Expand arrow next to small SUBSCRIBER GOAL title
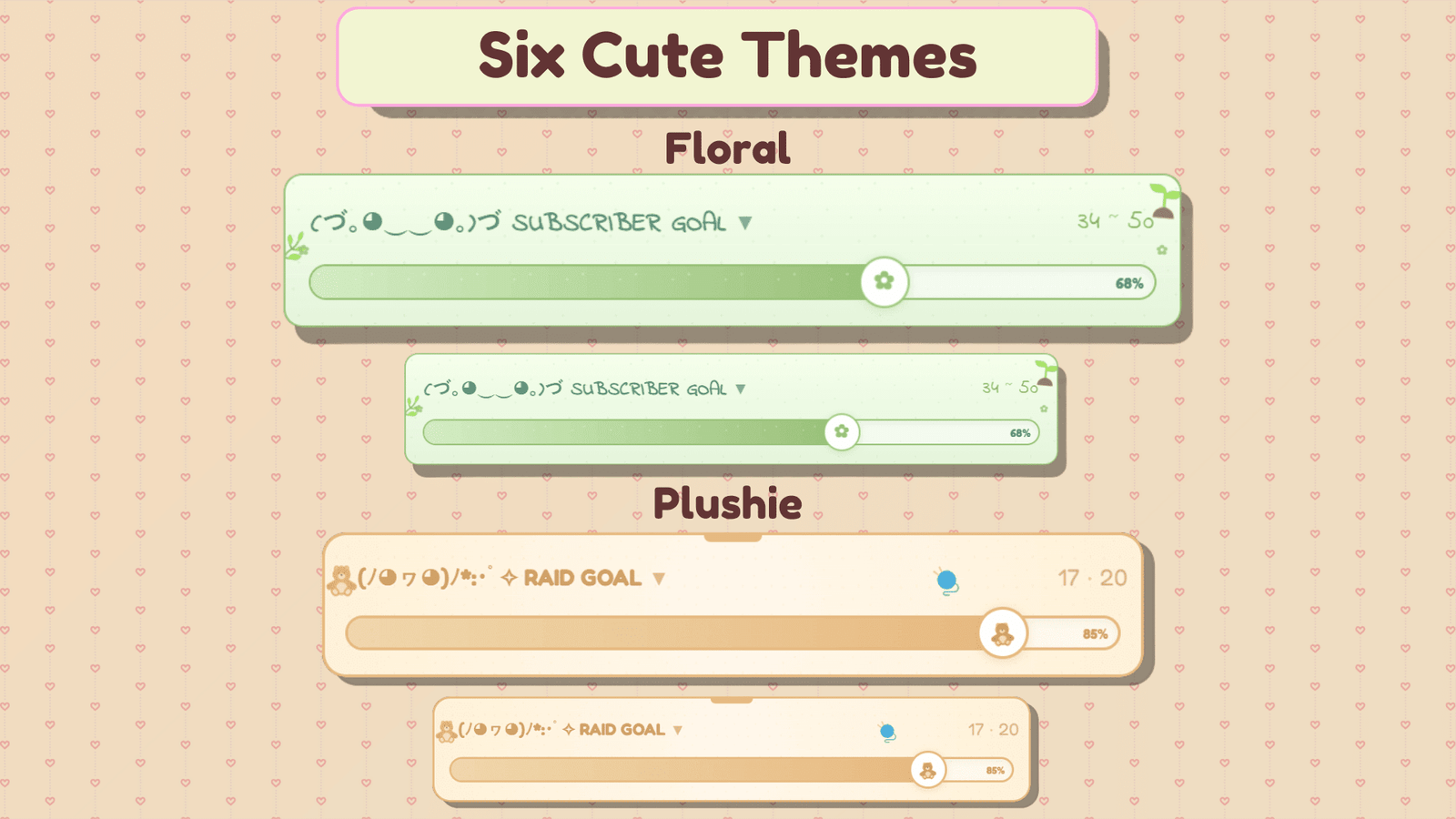The height and width of the screenshot is (819, 1456). pos(741,389)
